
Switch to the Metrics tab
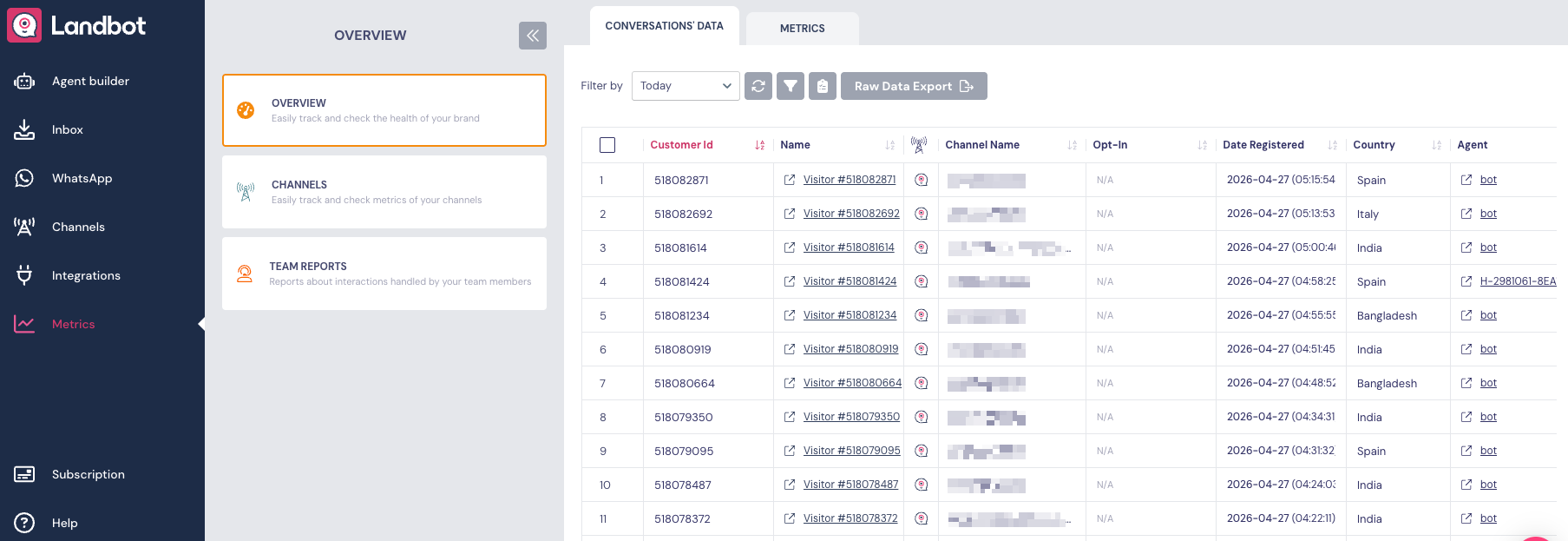coord(802,29)
